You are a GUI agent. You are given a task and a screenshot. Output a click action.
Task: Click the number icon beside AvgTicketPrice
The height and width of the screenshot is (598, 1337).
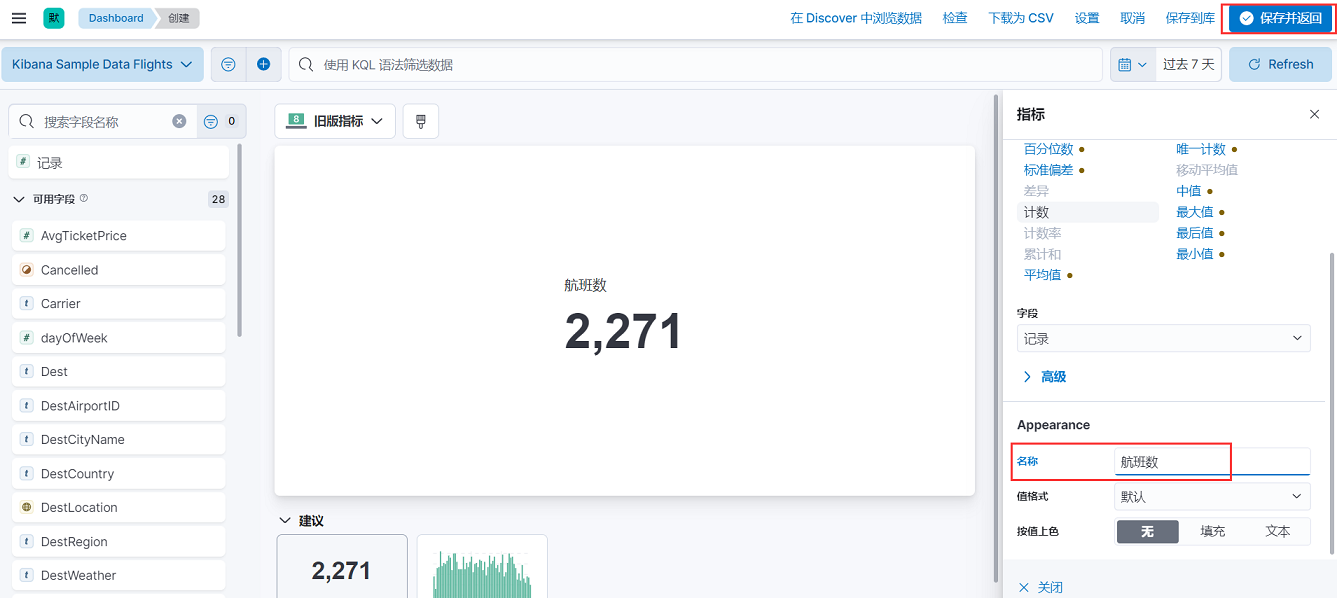click(27, 236)
